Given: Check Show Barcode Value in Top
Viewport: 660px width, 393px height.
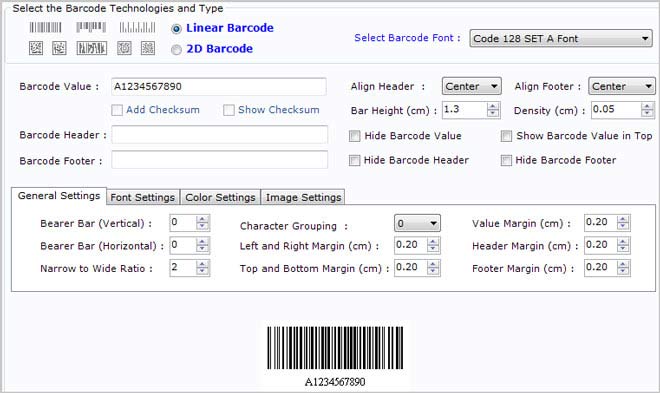Looking at the screenshot, I should 506,136.
